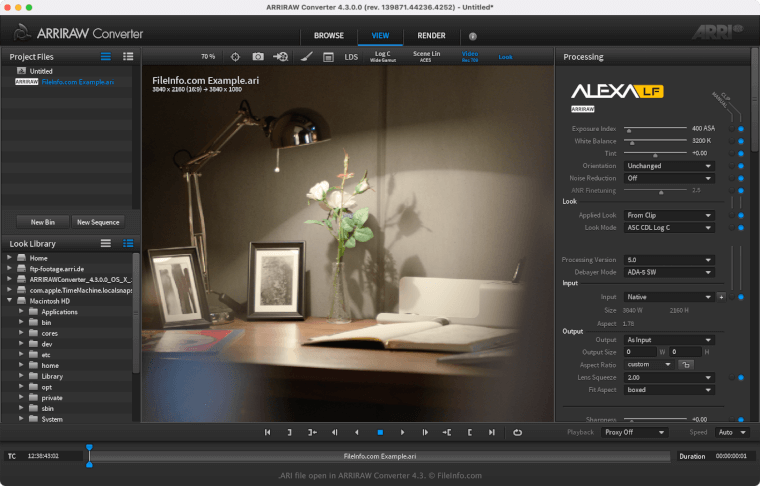Open help with the question mark icon

coord(473,36)
